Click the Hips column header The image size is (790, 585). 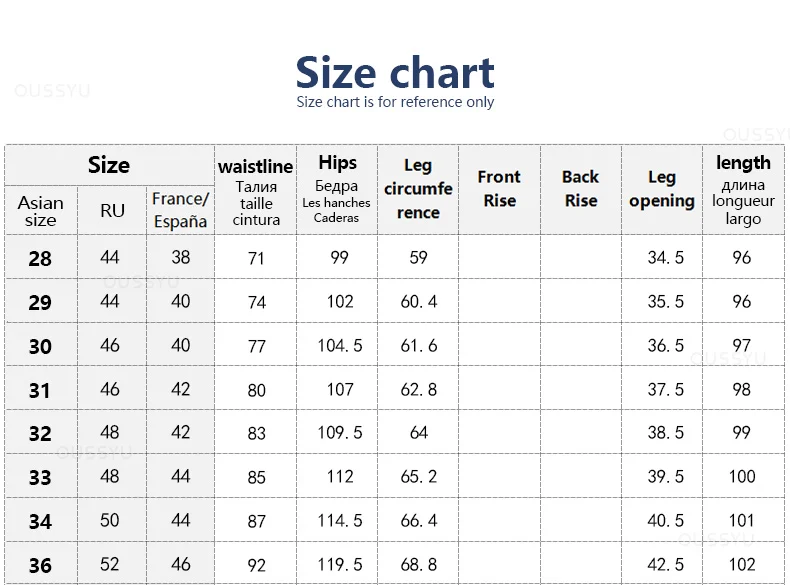[x=337, y=190]
